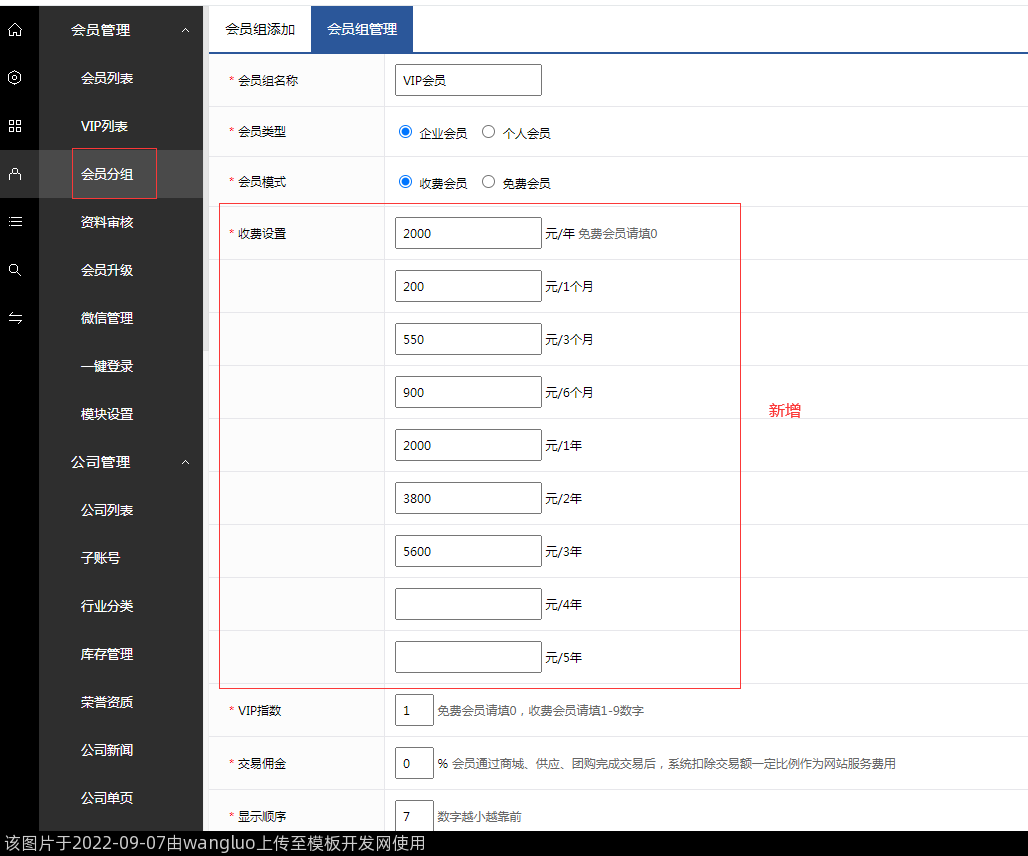This screenshot has height=856, width=1028.
Task: Switch to the 会员组添加 tab
Action: [x=260, y=30]
